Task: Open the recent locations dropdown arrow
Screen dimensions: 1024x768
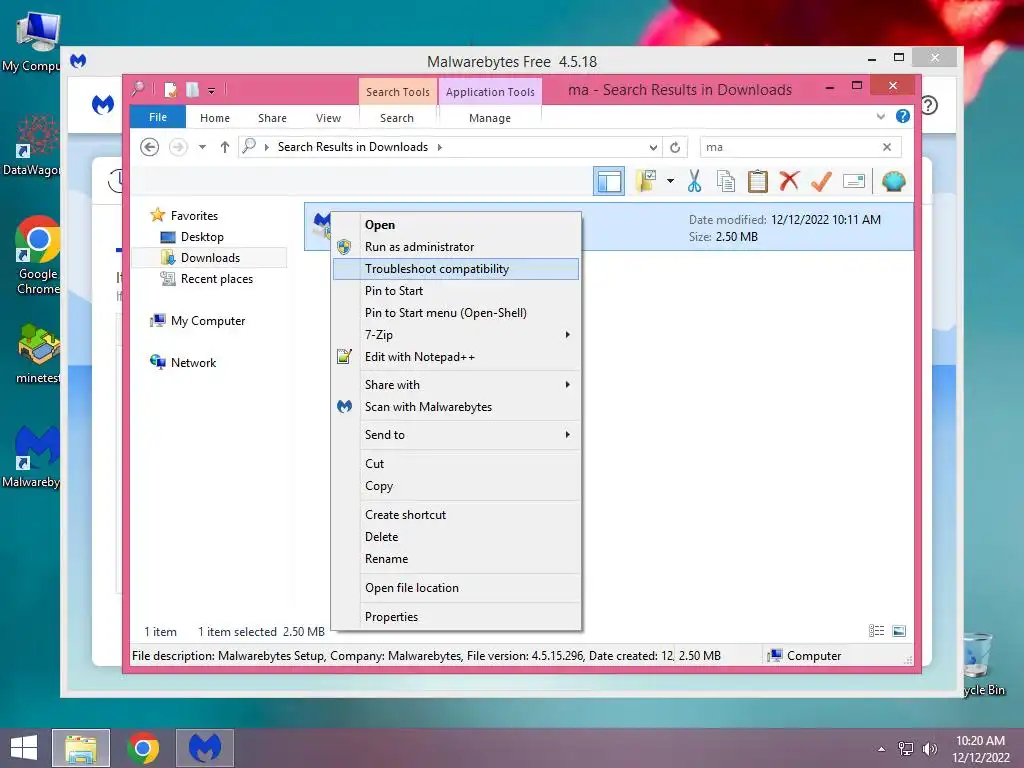Action: tap(202, 147)
